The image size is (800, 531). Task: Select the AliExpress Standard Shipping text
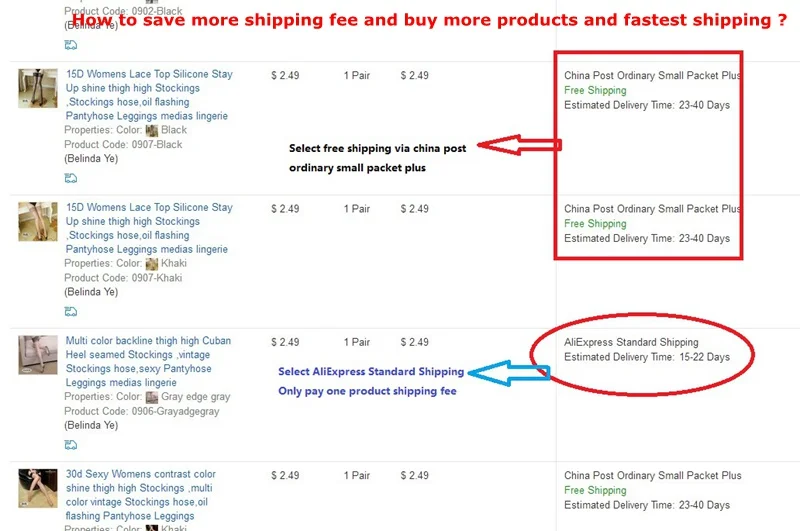(x=630, y=342)
